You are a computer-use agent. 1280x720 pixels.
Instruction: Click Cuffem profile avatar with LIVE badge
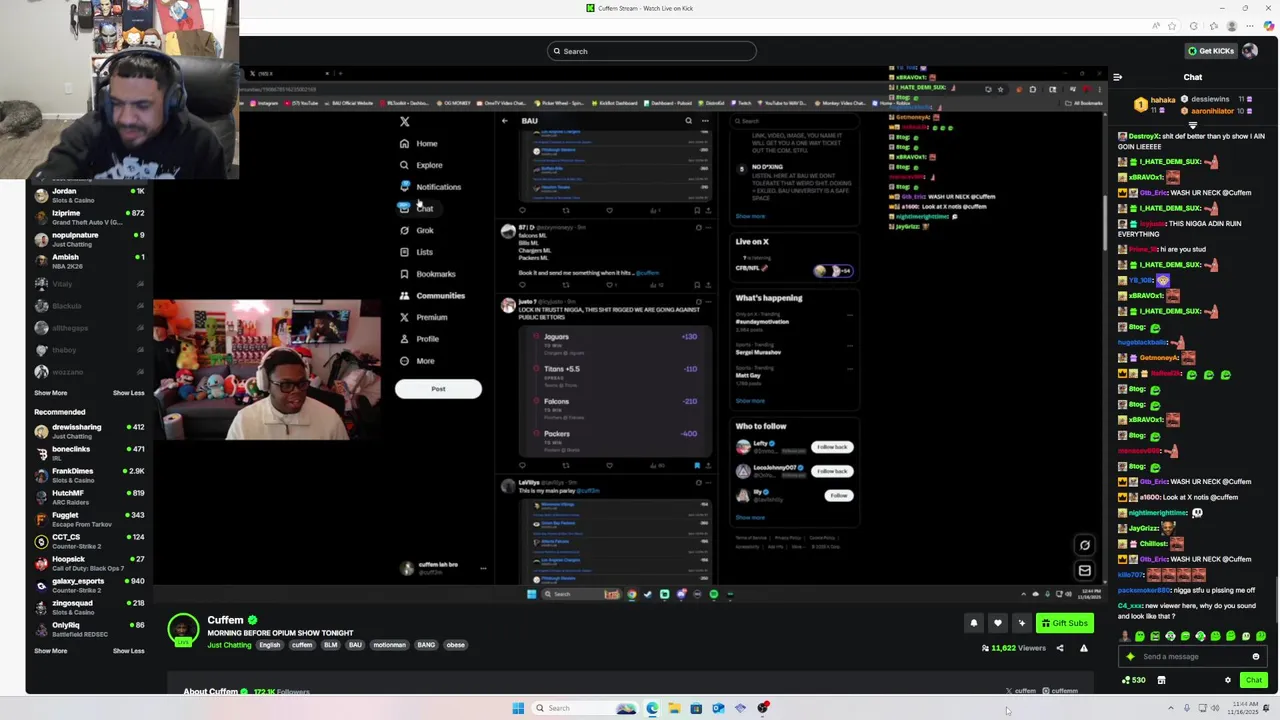(x=183, y=630)
